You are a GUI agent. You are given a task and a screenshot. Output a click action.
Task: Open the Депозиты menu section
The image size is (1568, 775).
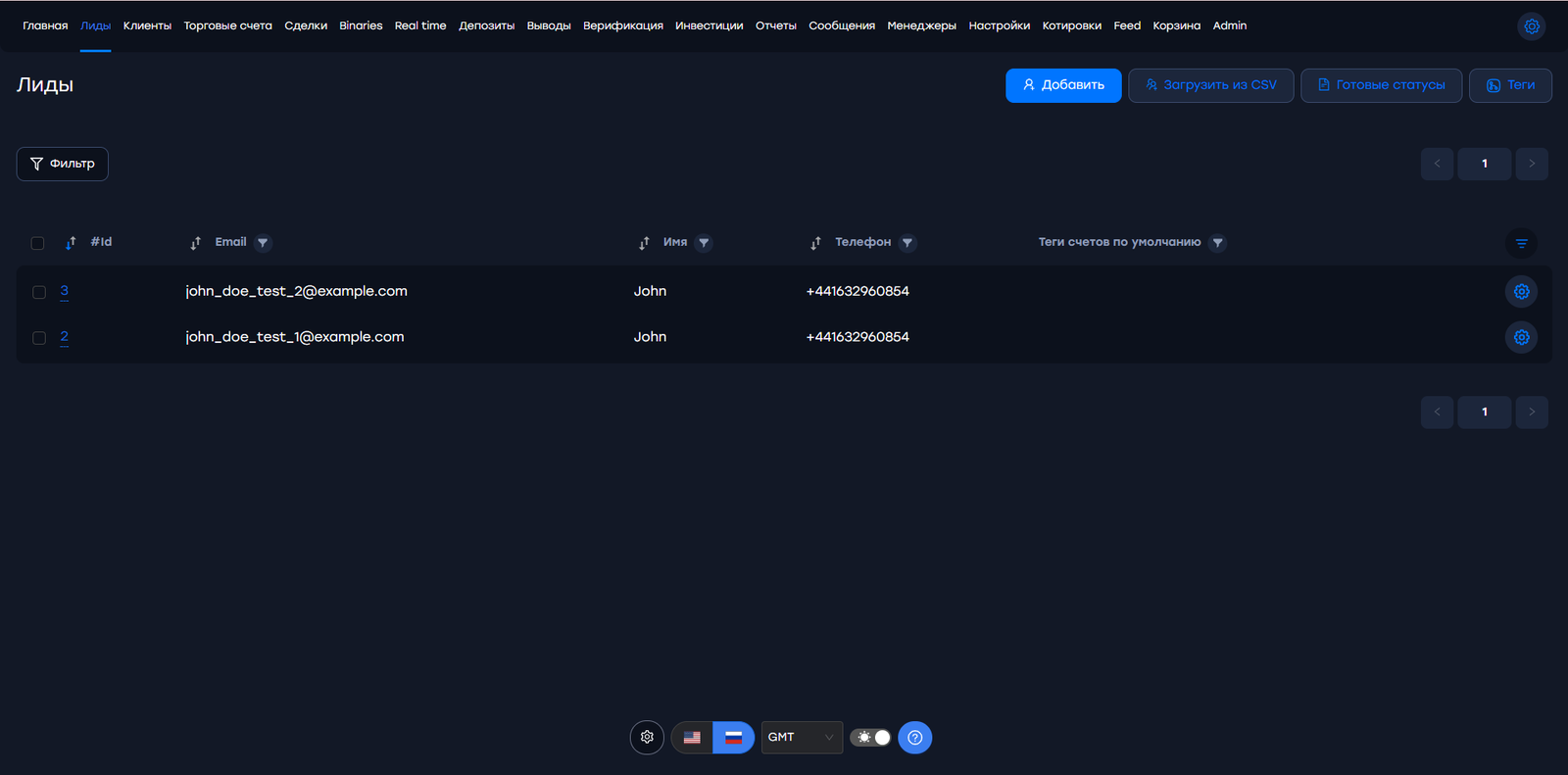coord(486,26)
